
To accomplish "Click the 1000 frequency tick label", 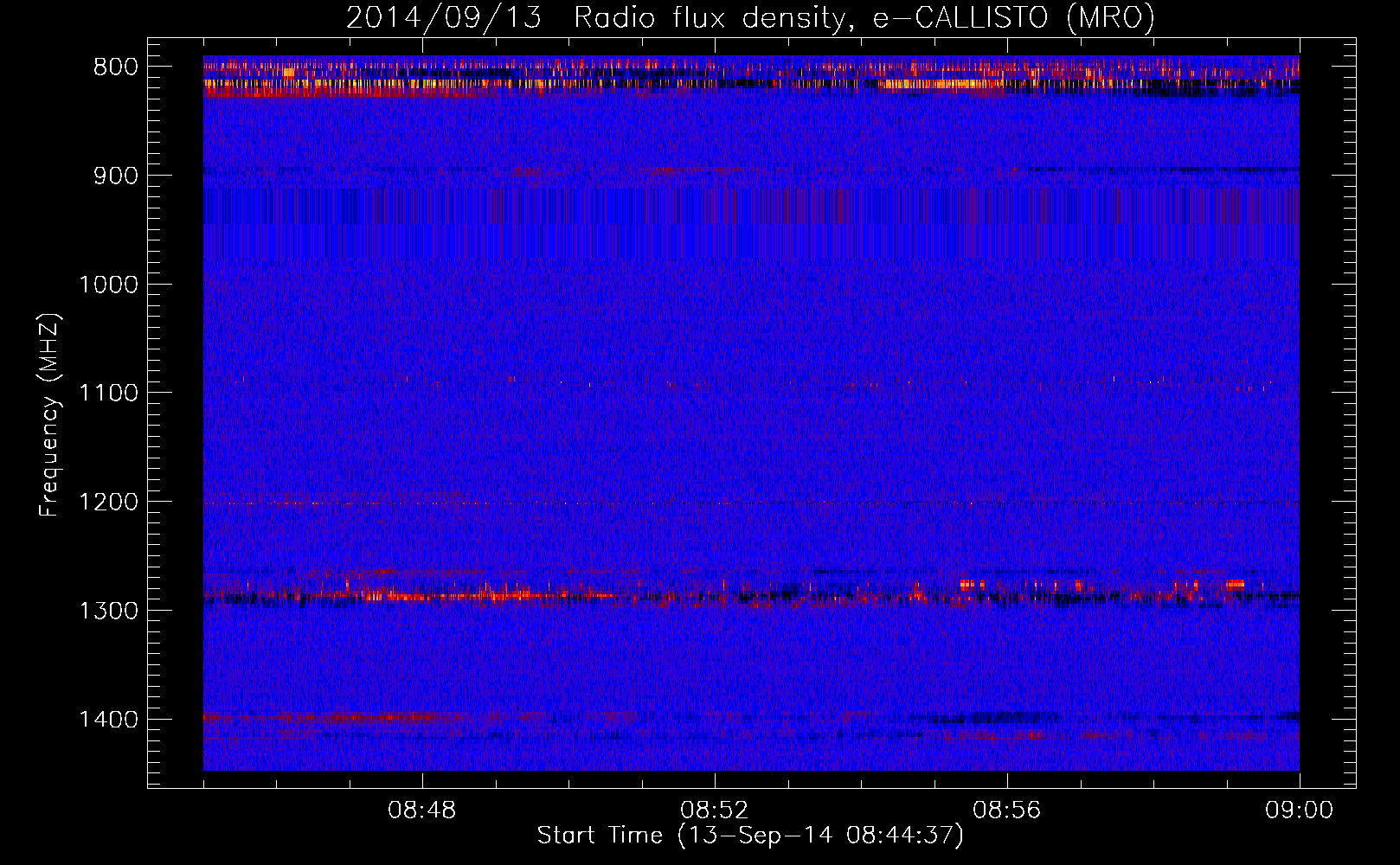I will [x=108, y=285].
